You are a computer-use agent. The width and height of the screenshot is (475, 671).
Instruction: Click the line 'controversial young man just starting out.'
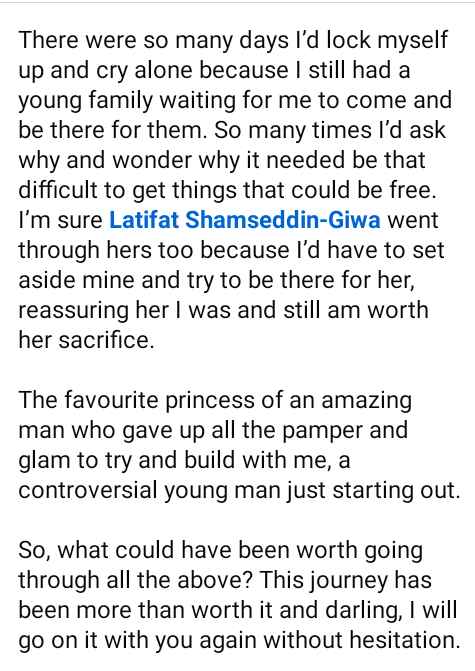point(239,490)
